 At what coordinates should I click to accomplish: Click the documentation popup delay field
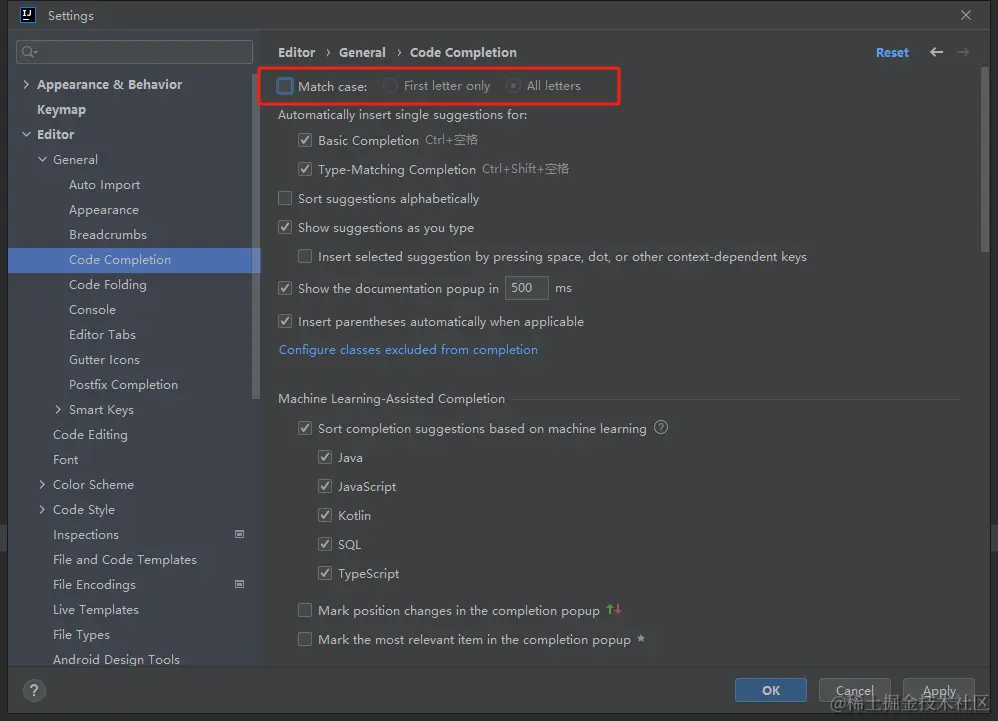point(526,288)
